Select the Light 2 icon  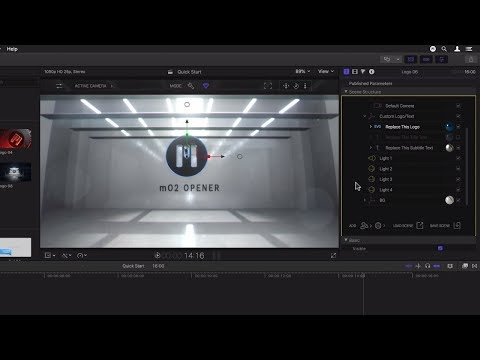click(x=371, y=169)
